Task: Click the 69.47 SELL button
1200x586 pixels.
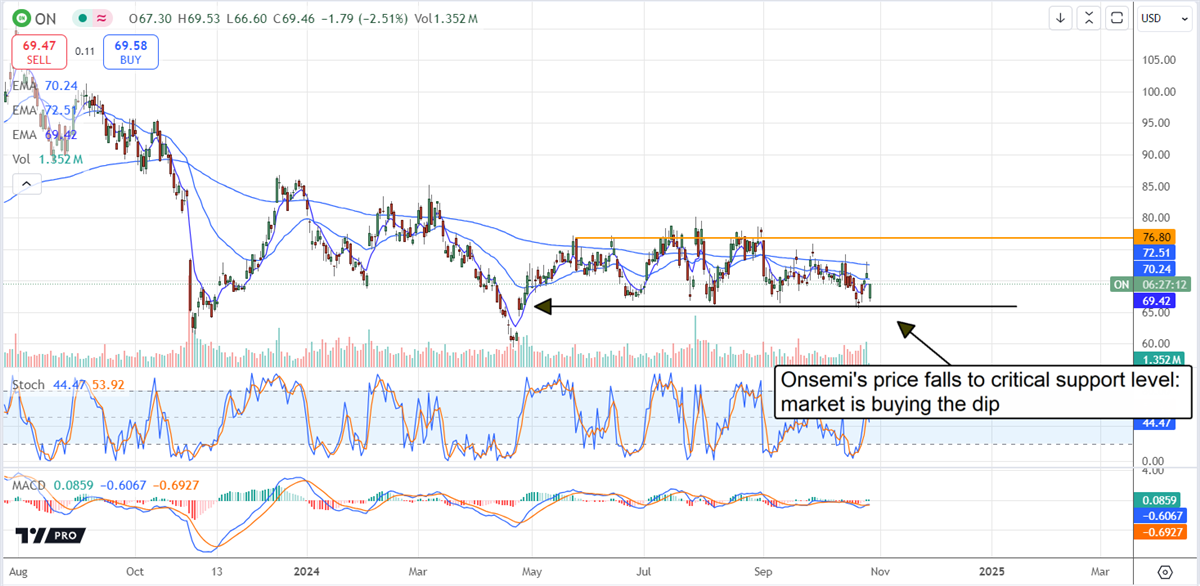Action: pyautogui.click(x=39, y=52)
